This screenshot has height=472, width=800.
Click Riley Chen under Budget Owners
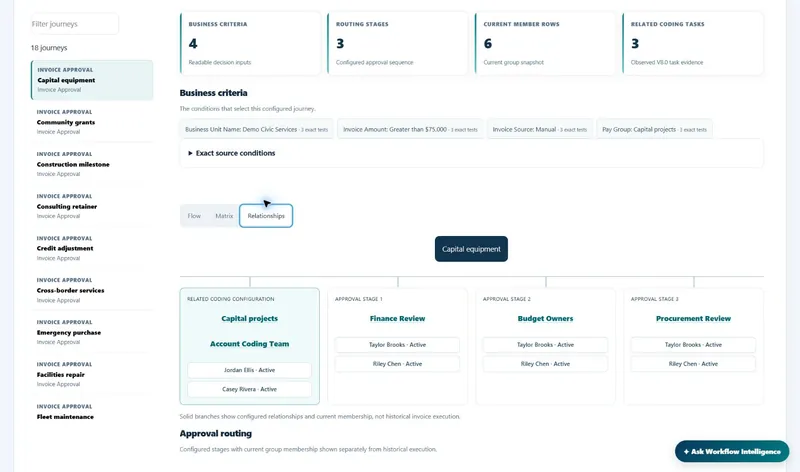(x=545, y=364)
